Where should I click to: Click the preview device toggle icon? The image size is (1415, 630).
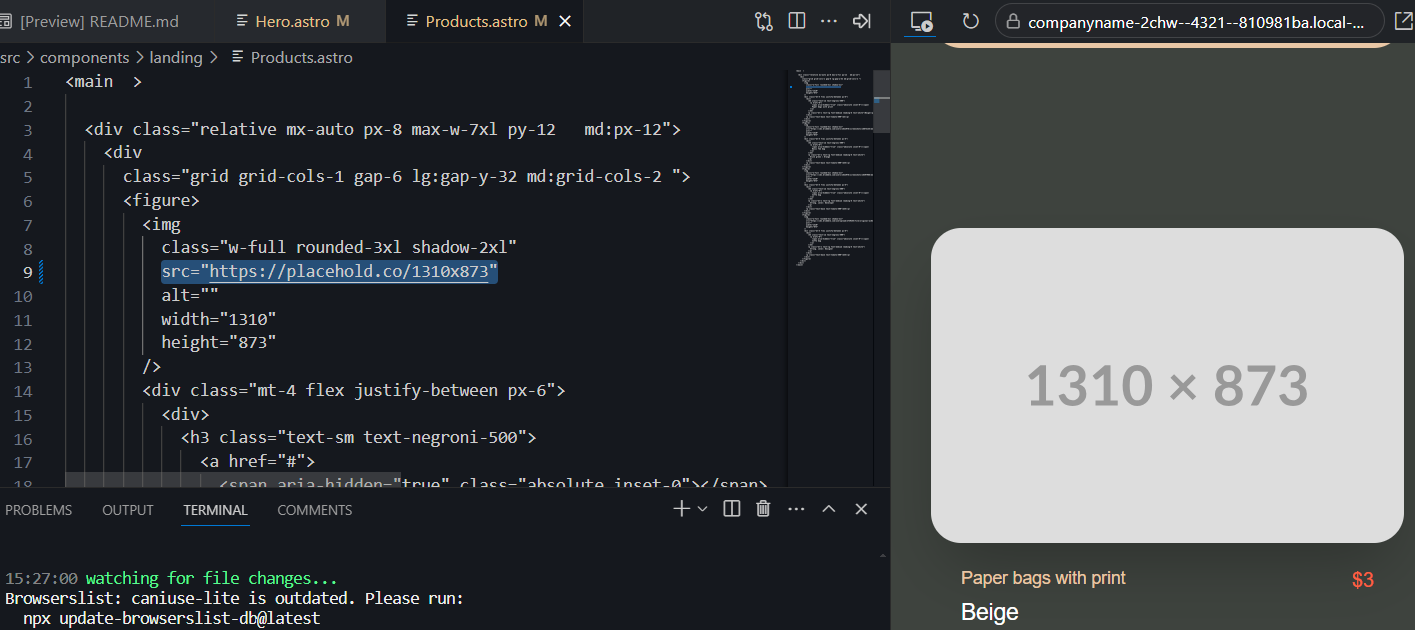[921, 21]
